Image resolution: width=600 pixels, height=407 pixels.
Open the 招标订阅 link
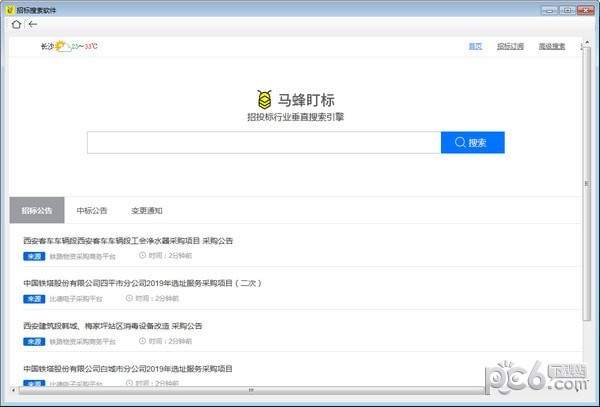pyautogui.click(x=510, y=46)
